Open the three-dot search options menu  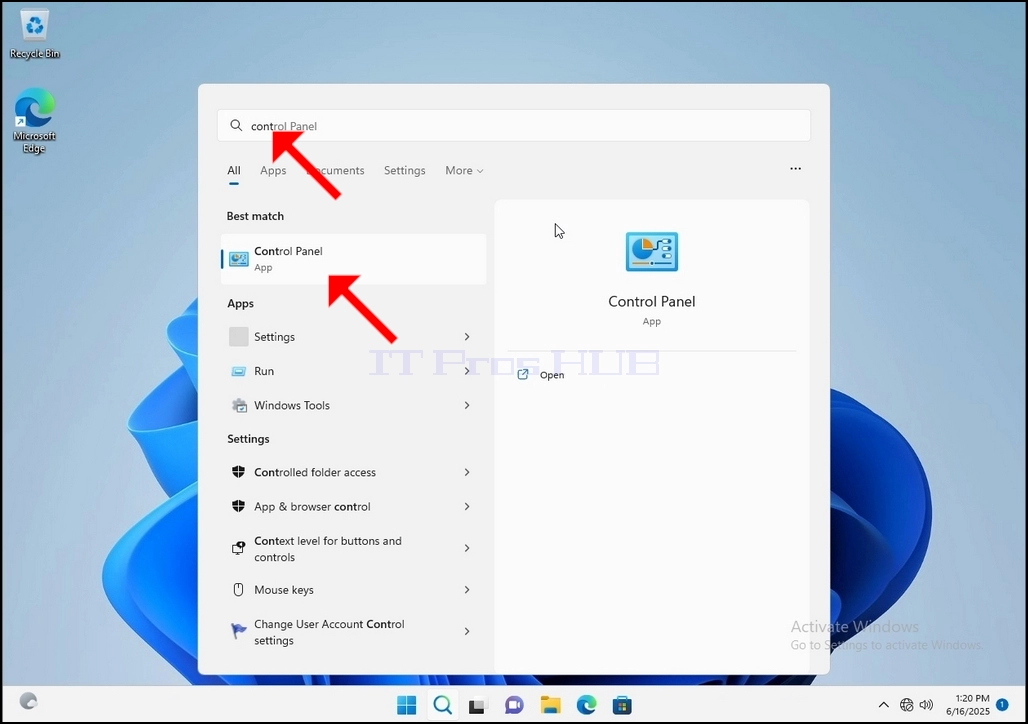pos(795,169)
